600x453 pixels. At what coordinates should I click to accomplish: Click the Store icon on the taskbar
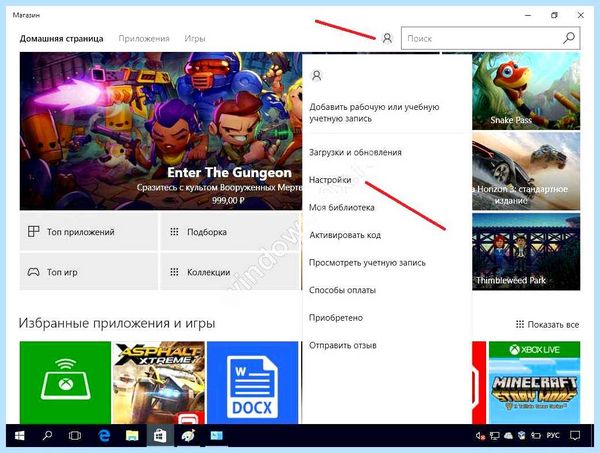click(160, 435)
